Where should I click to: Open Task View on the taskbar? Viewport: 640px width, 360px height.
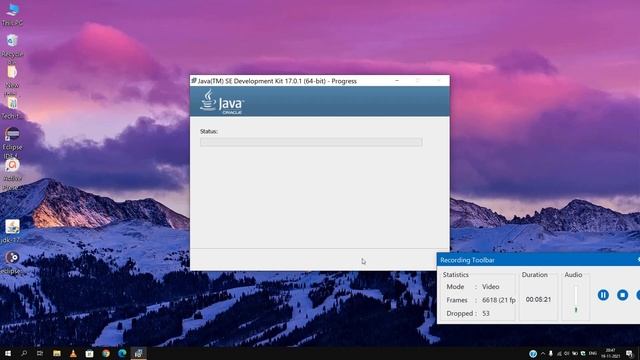coord(40,353)
